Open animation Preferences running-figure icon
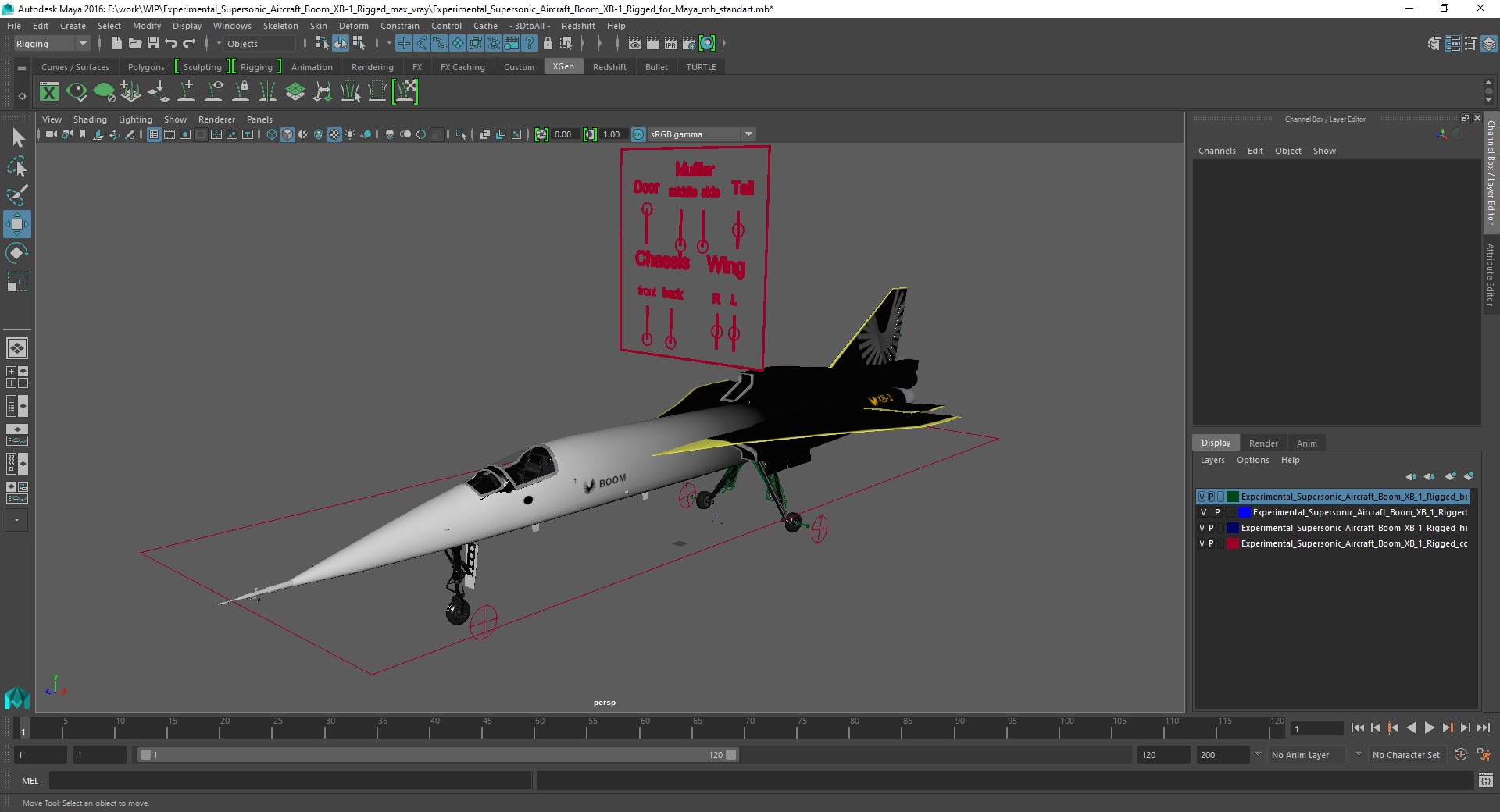1500x812 pixels. 1484,755
